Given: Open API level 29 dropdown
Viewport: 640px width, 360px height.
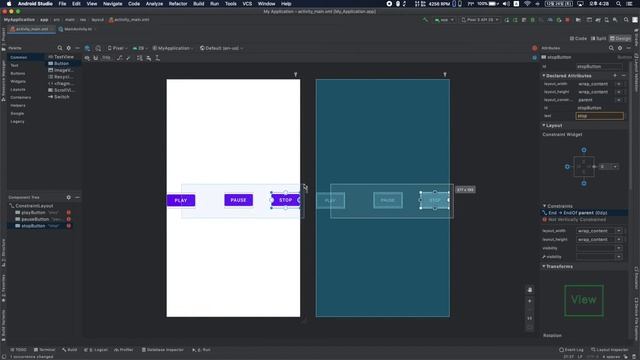Looking at the screenshot, I should click(139, 48).
